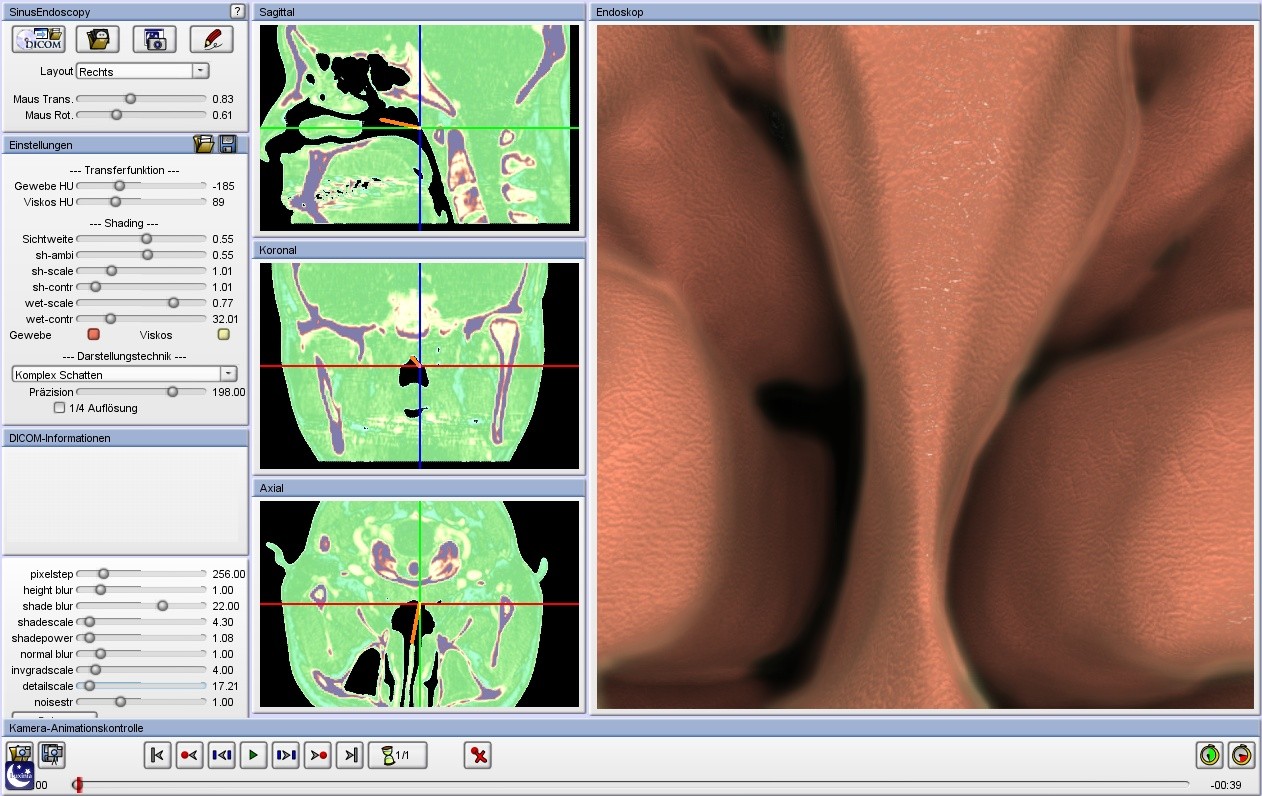Click the green stopwatch icon

[1210, 755]
